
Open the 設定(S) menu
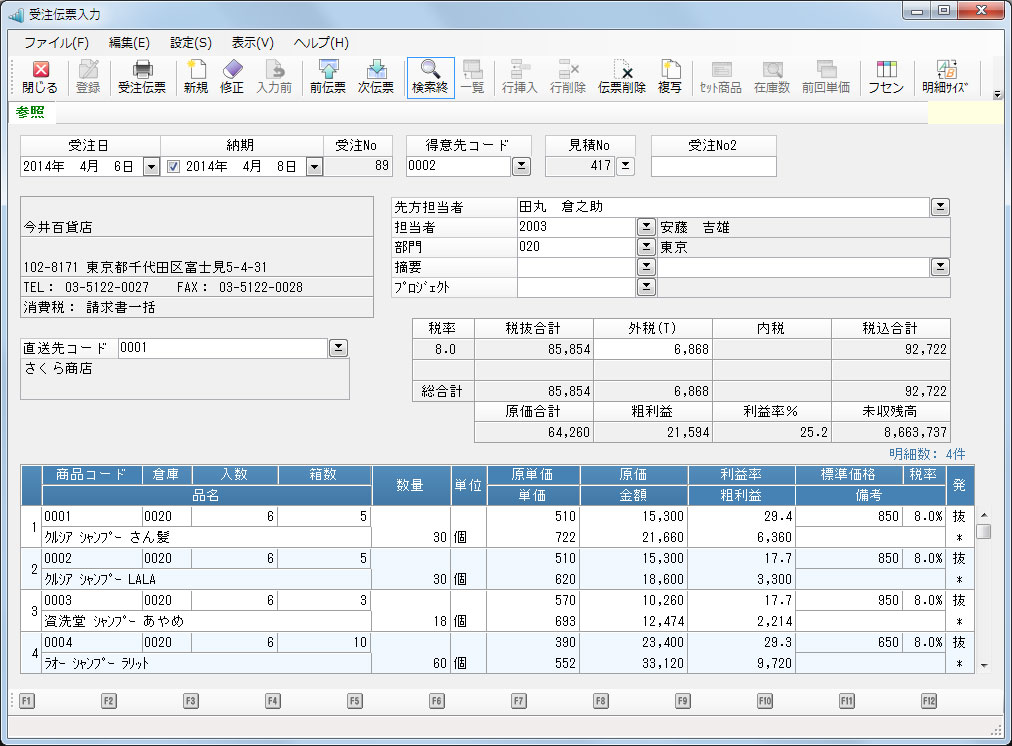[191, 43]
